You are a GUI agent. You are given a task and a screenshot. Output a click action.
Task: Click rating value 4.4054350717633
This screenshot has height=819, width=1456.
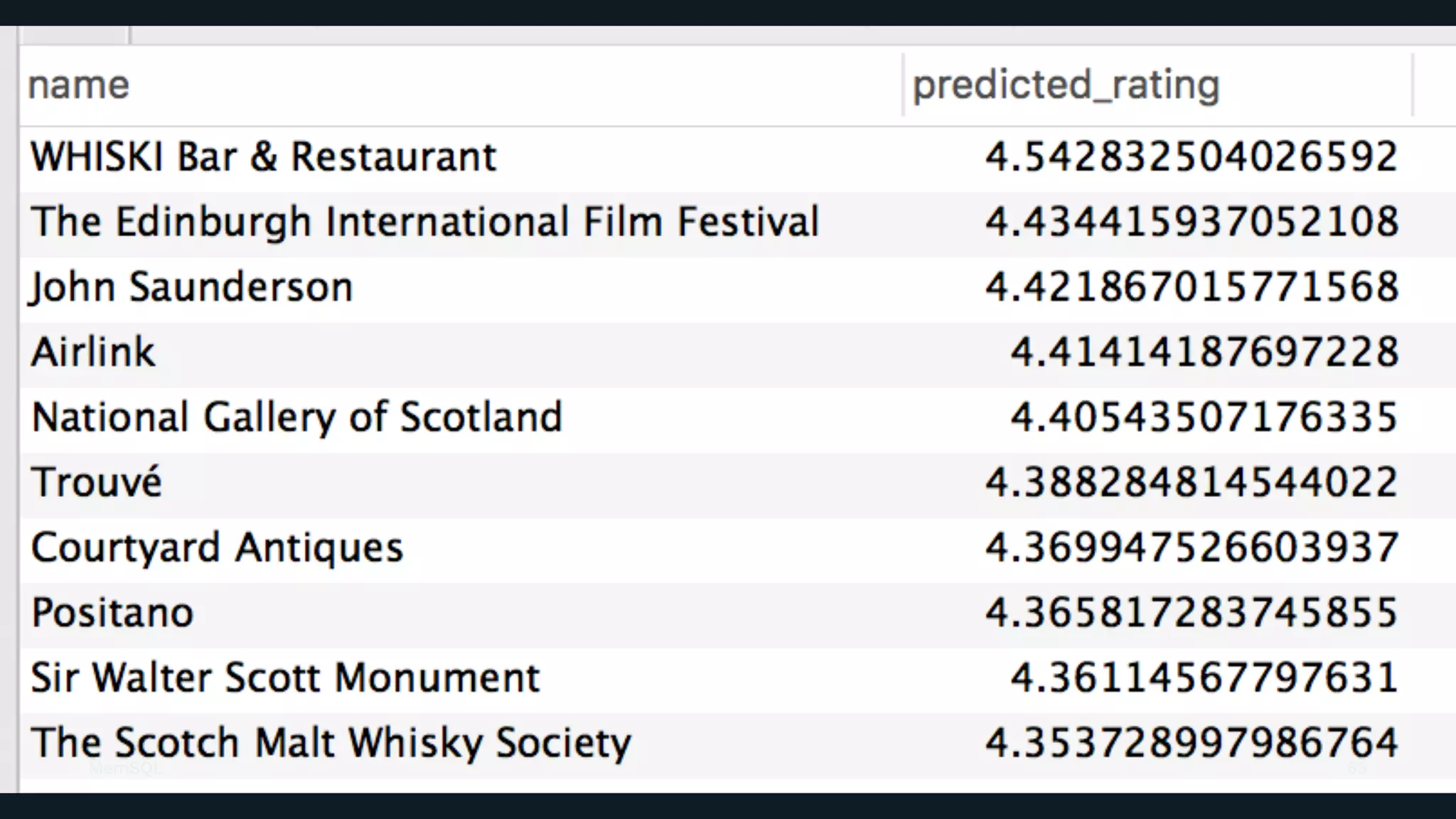1204,417
